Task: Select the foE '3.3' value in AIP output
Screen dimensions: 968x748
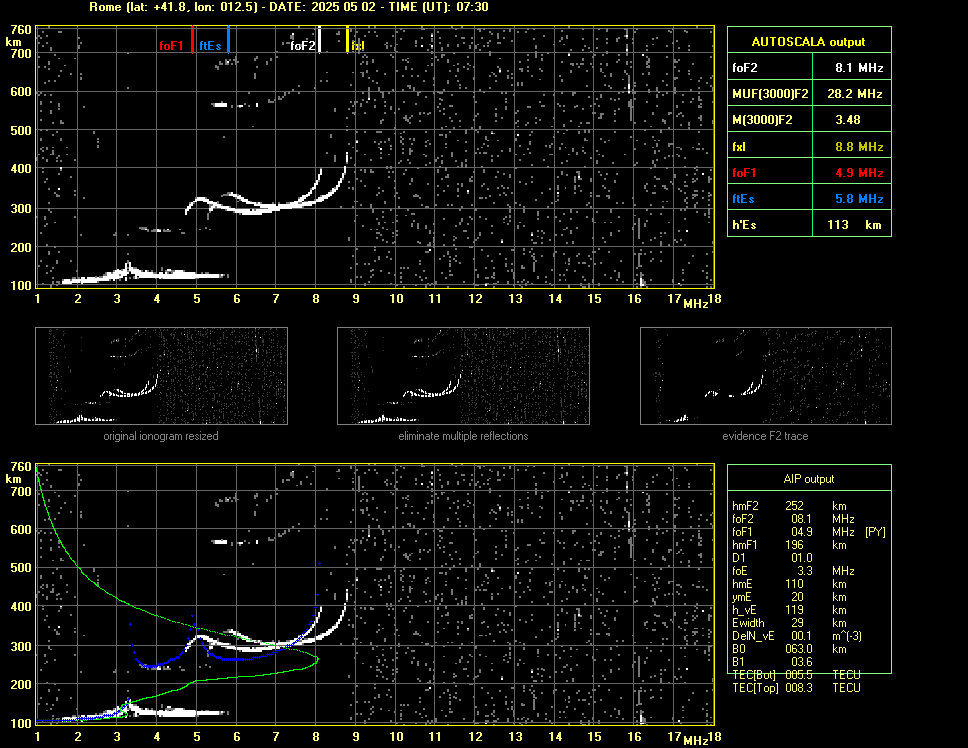Action: click(805, 571)
